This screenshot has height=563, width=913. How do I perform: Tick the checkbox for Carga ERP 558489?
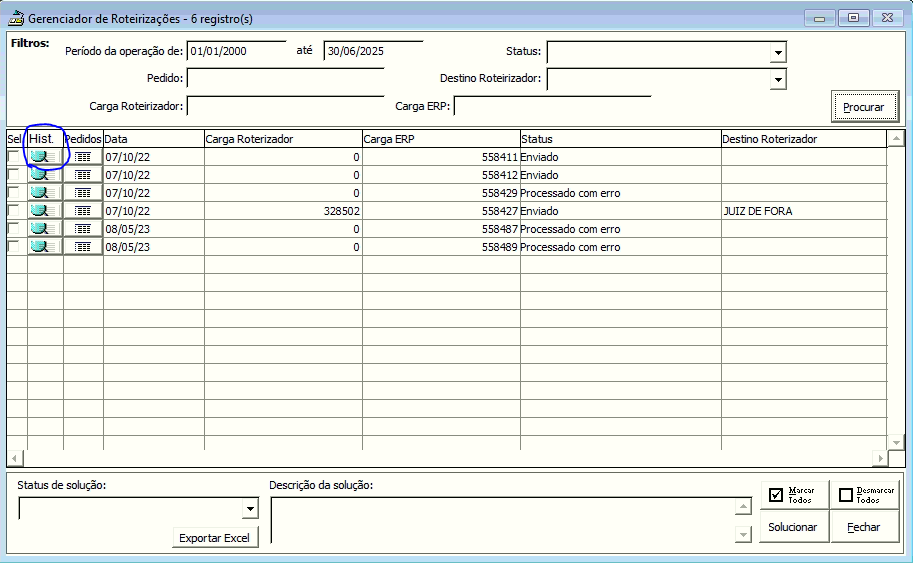coord(13,246)
